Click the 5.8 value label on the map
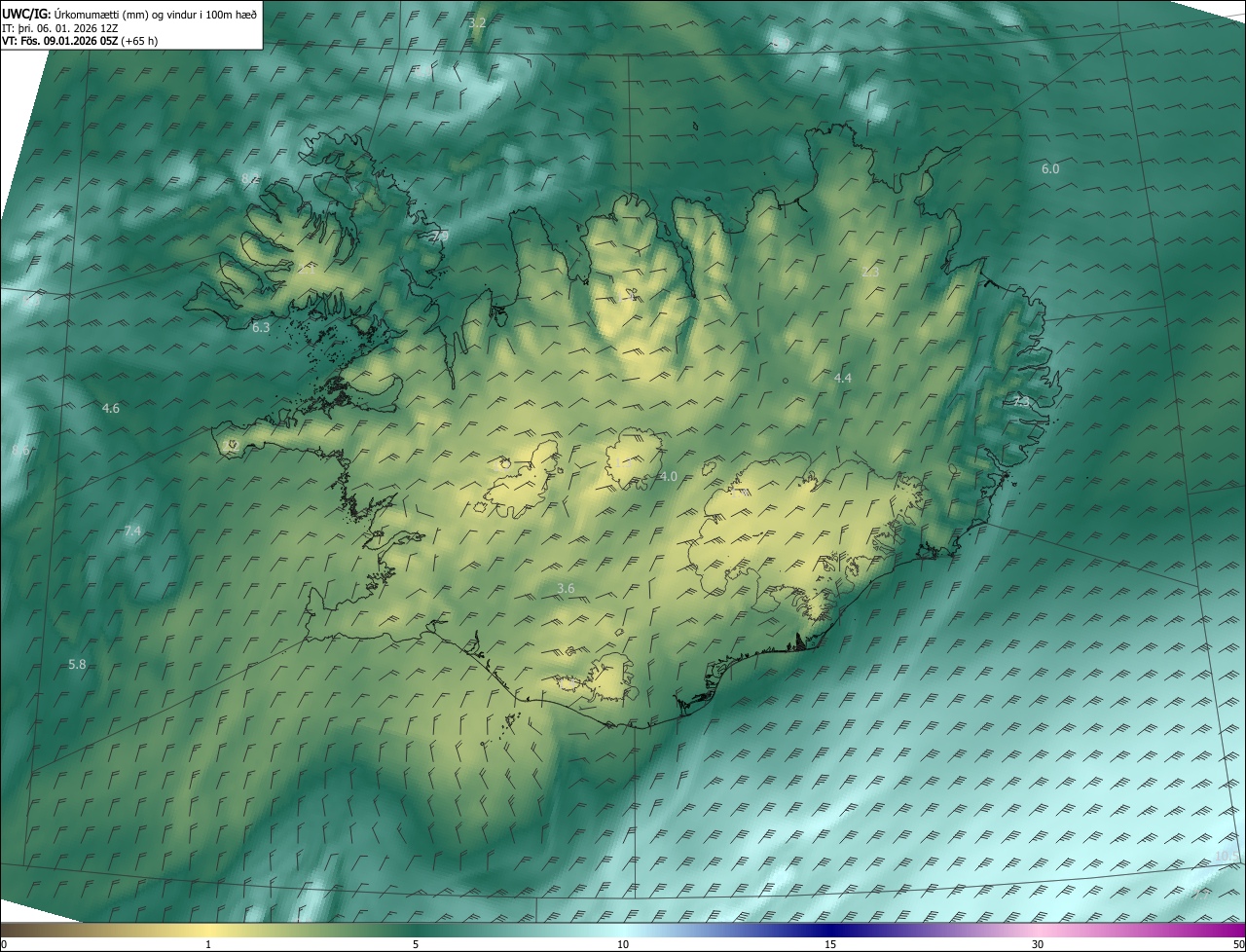Viewport: 1246px width, 952px height. [x=78, y=664]
